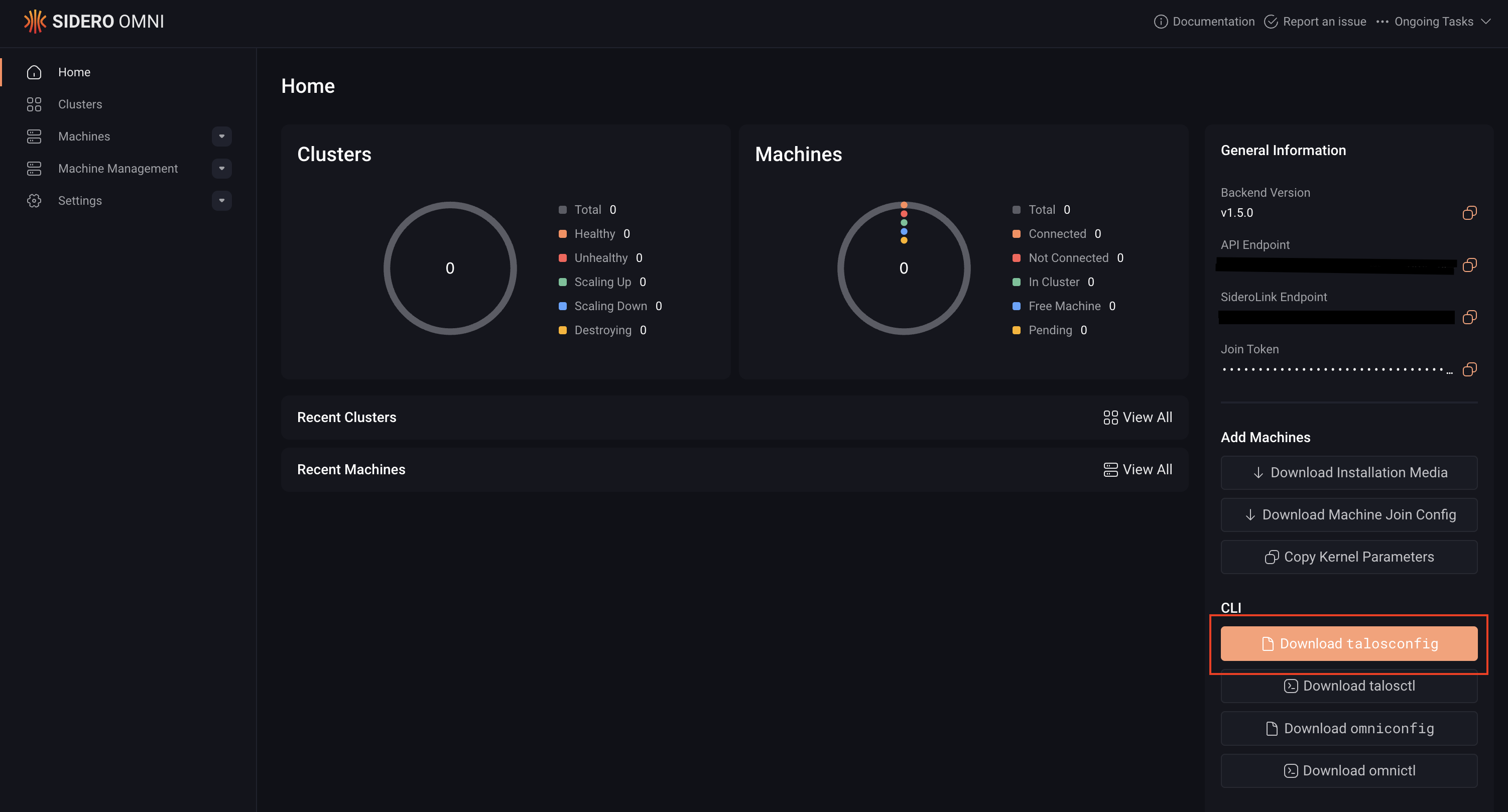Image resolution: width=1508 pixels, height=812 pixels.
Task: Click the Machines server icon in sidebar
Action: (x=34, y=136)
